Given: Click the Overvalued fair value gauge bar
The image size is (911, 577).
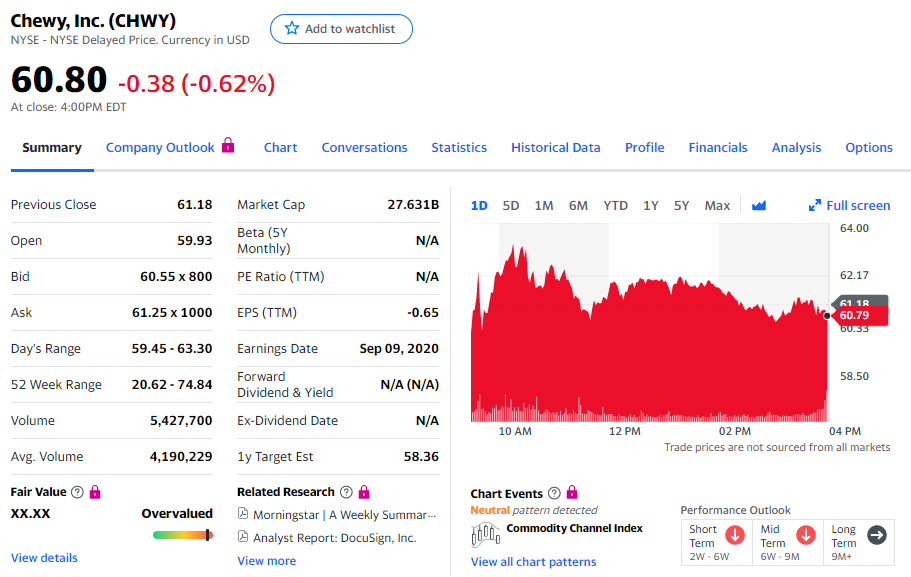Looking at the screenshot, I should 182,535.
